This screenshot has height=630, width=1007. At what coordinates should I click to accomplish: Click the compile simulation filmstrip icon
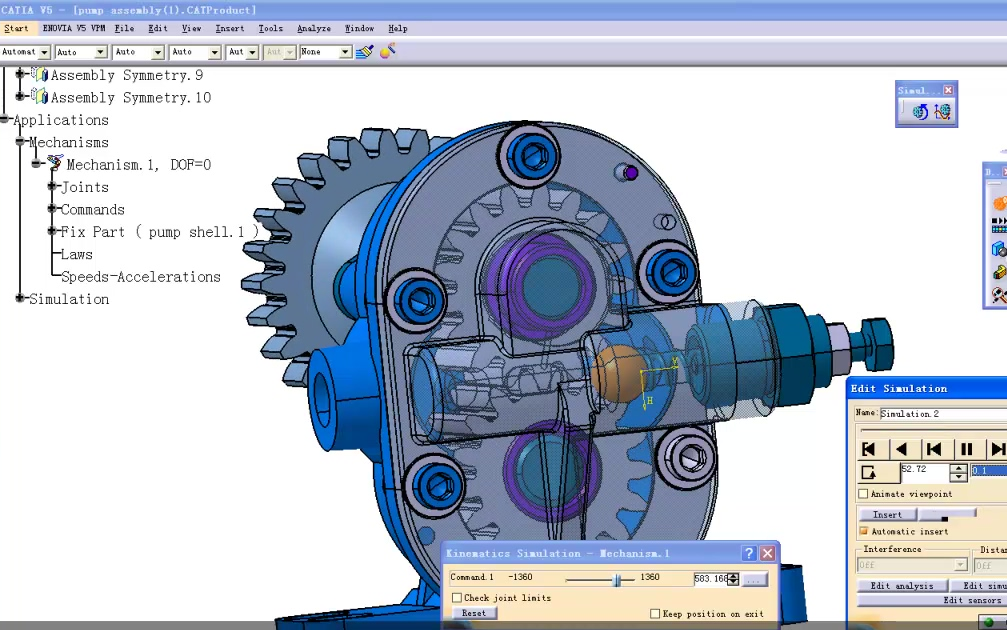click(999, 225)
